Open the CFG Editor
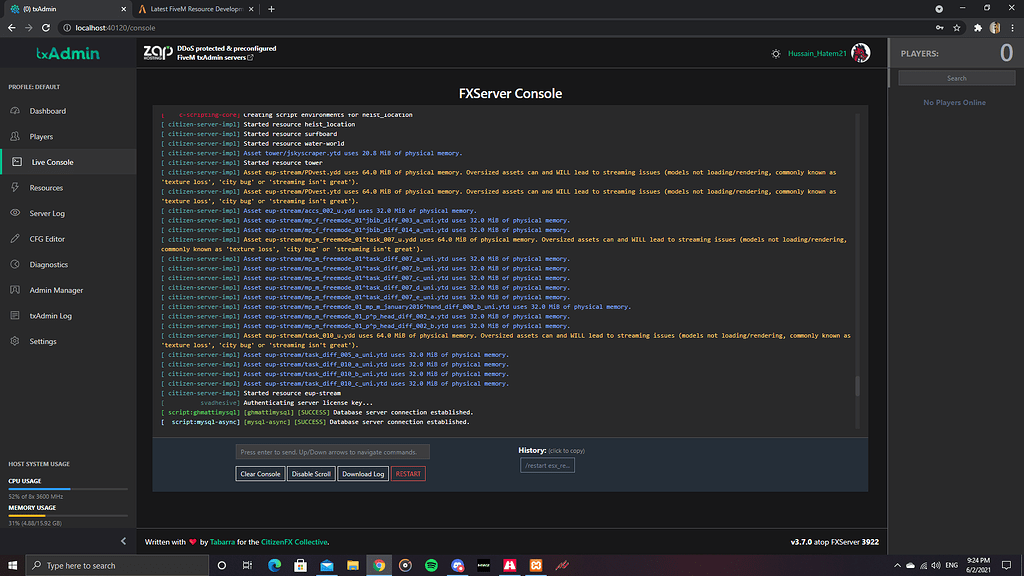 tap(47, 239)
